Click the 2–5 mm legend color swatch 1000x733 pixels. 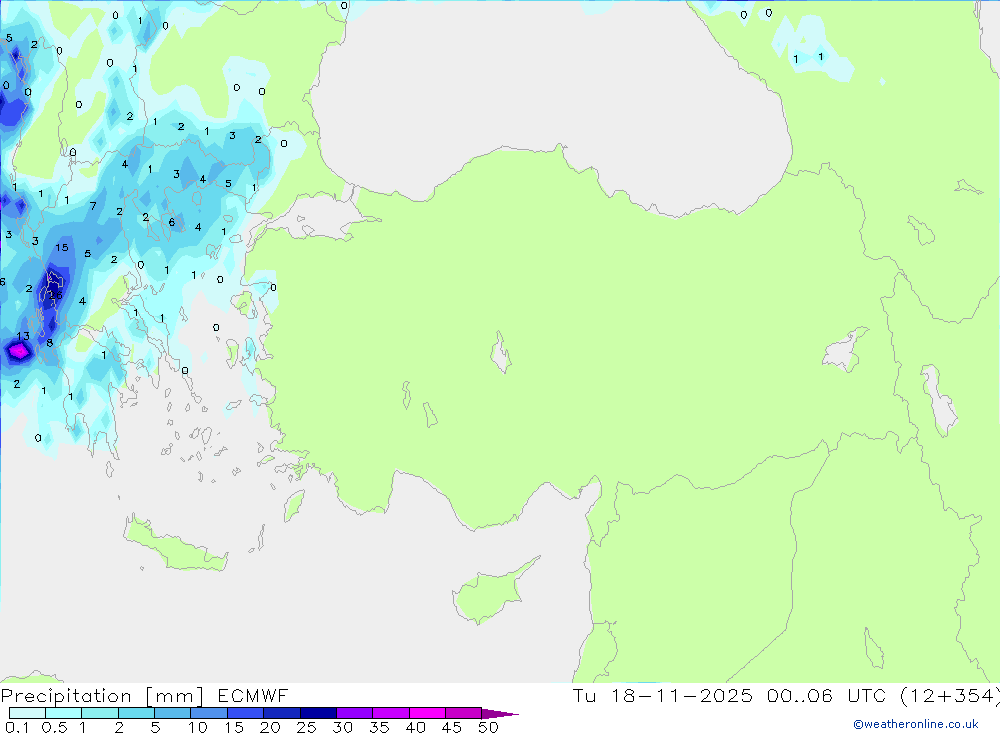pyautogui.click(x=136, y=713)
